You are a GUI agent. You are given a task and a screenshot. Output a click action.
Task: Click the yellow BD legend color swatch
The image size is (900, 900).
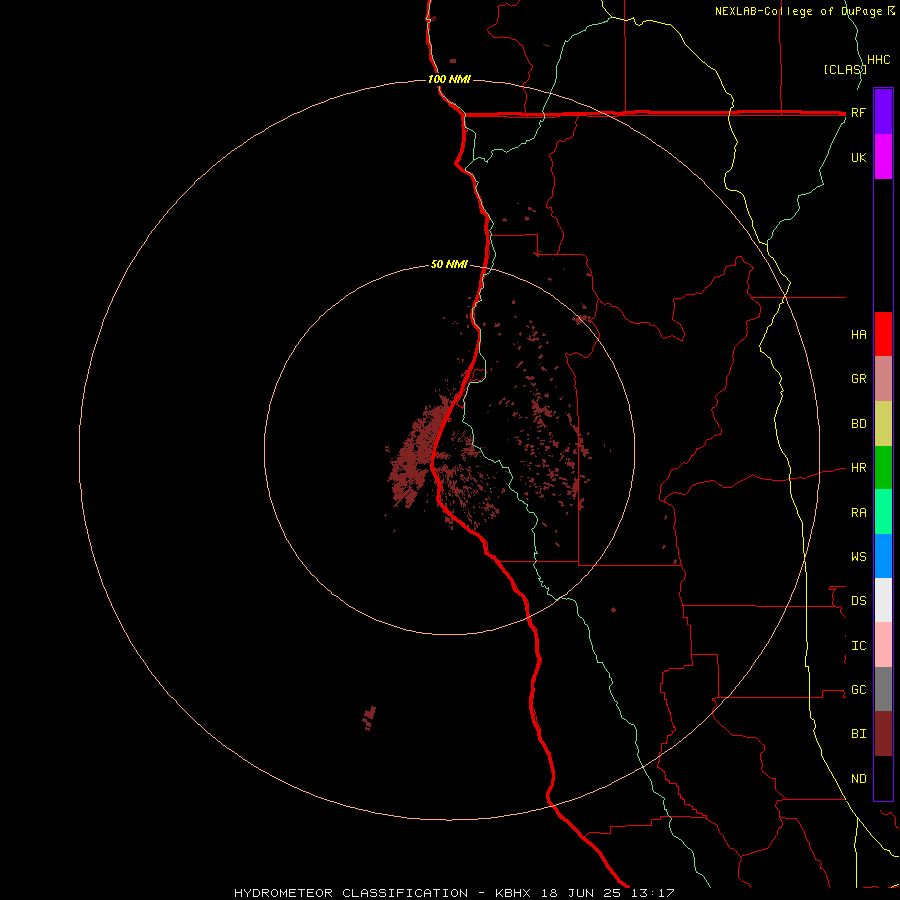click(x=883, y=424)
